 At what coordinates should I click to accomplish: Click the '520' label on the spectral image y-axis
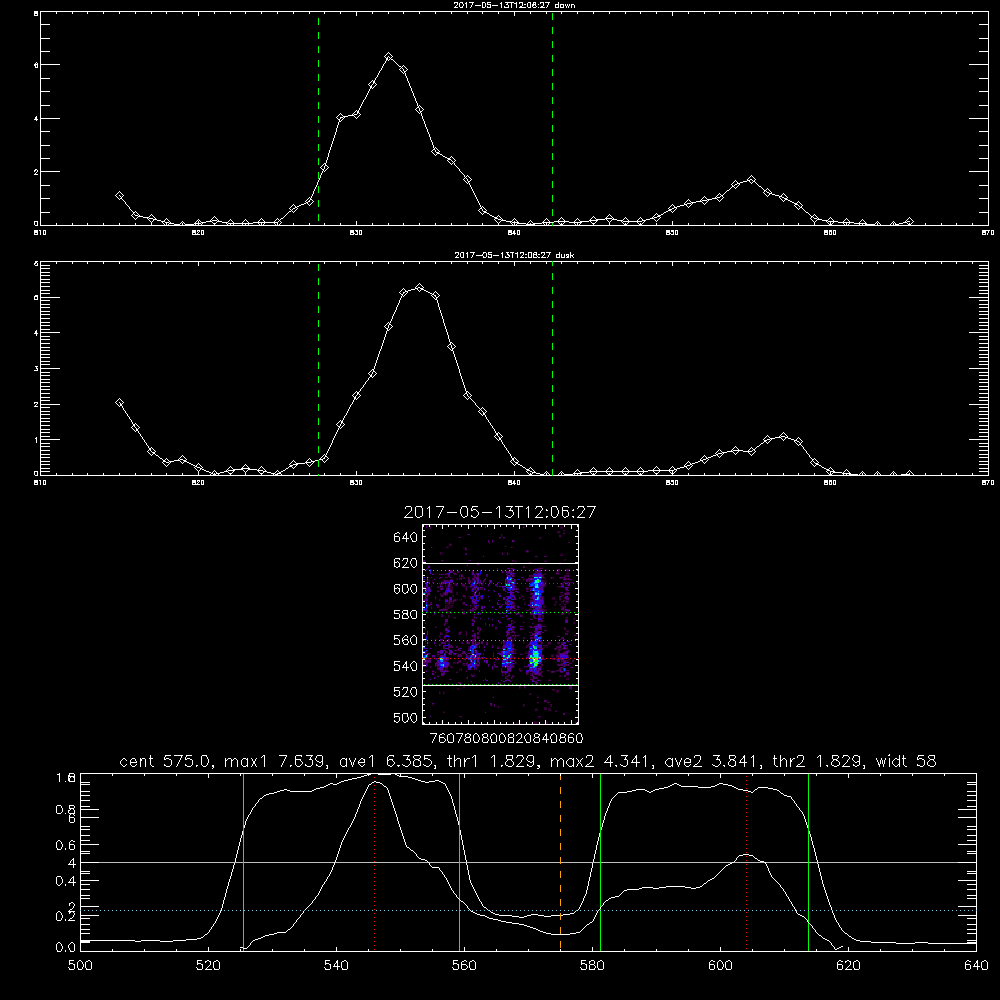(x=406, y=692)
